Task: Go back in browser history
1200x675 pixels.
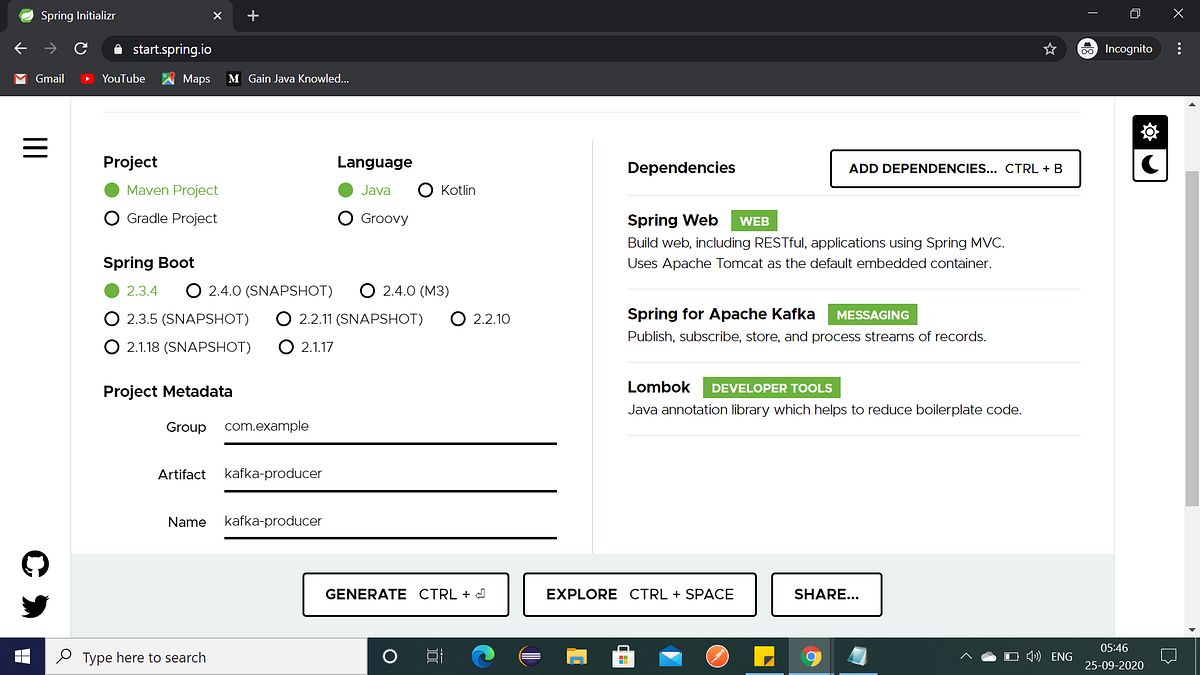Action: 20,48
